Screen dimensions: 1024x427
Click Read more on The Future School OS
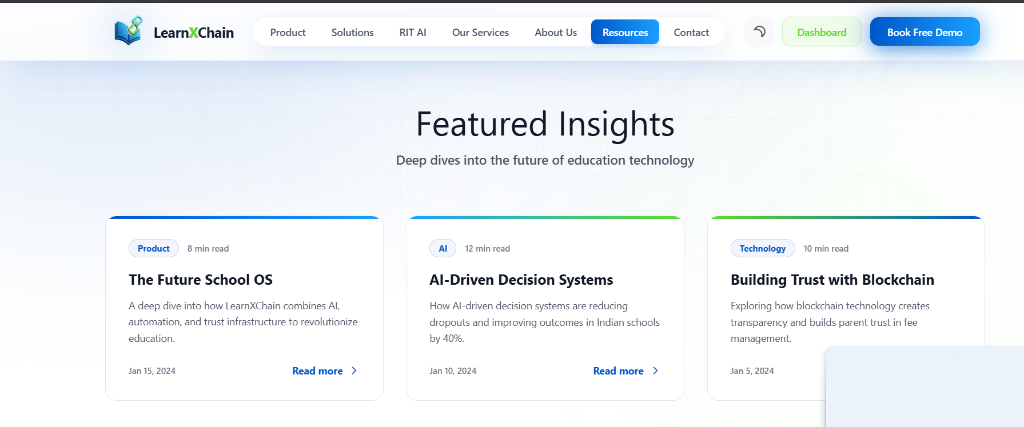coord(317,371)
